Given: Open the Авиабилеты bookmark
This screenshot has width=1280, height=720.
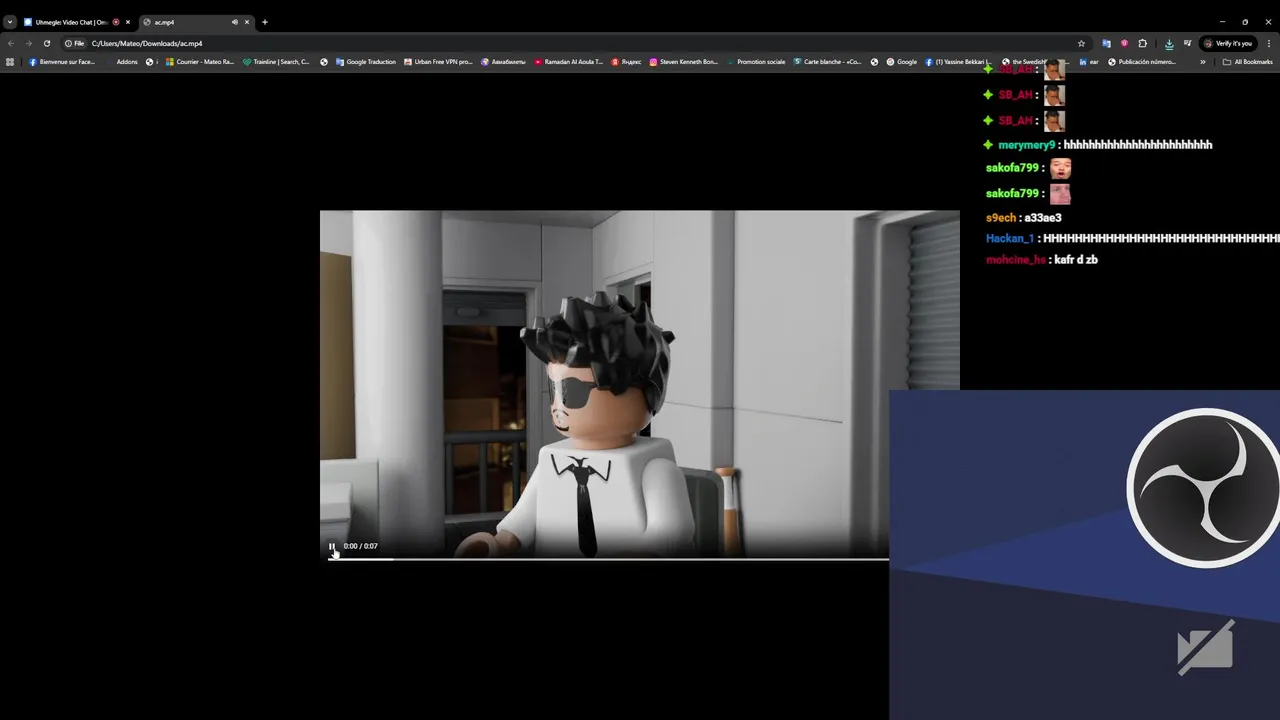Looking at the screenshot, I should point(503,62).
